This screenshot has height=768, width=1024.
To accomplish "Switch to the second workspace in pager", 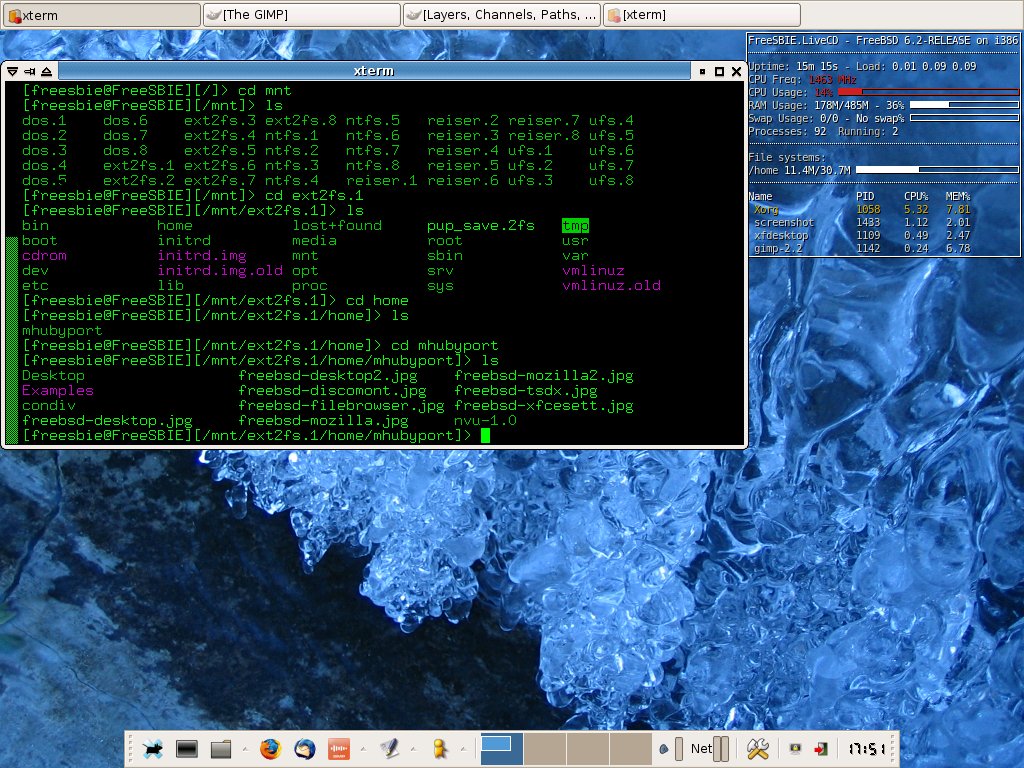I will coord(546,748).
